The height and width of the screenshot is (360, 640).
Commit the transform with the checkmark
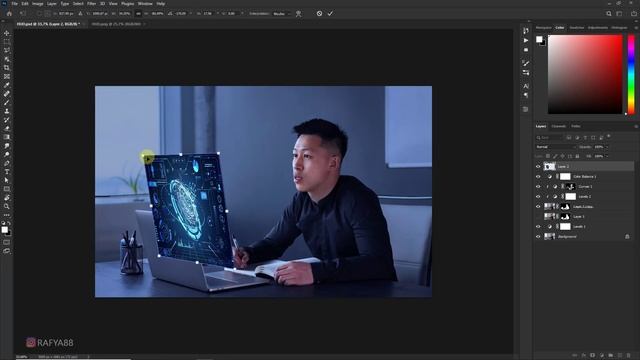pyautogui.click(x=330, y=13)
